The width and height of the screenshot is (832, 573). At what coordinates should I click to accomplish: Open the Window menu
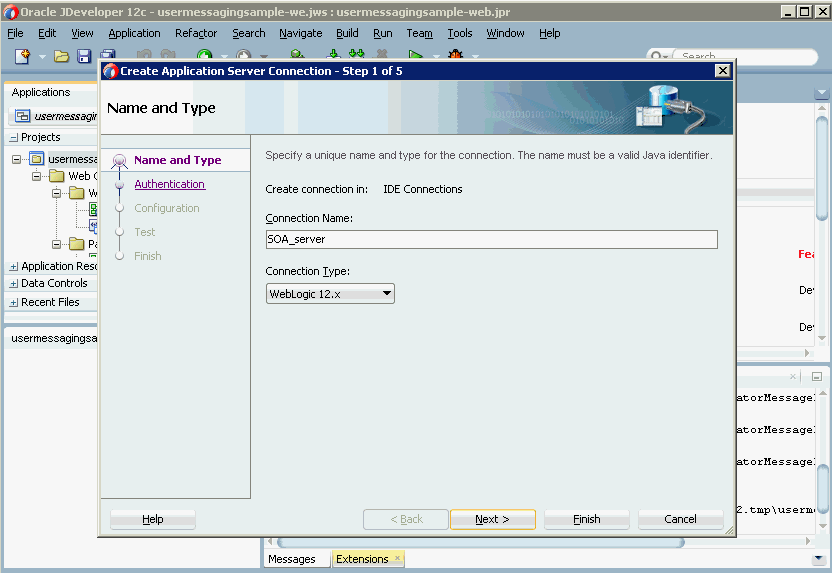pos(505,33)
